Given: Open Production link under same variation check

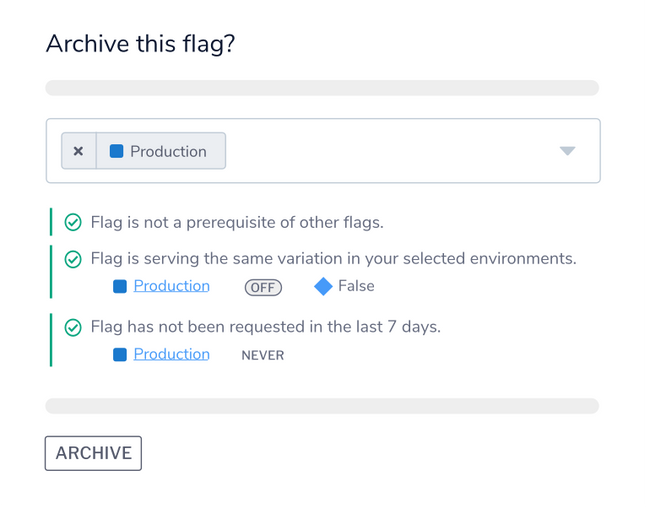Looking at the screenshot, I should pyautogui.click(x=171, y=286).
